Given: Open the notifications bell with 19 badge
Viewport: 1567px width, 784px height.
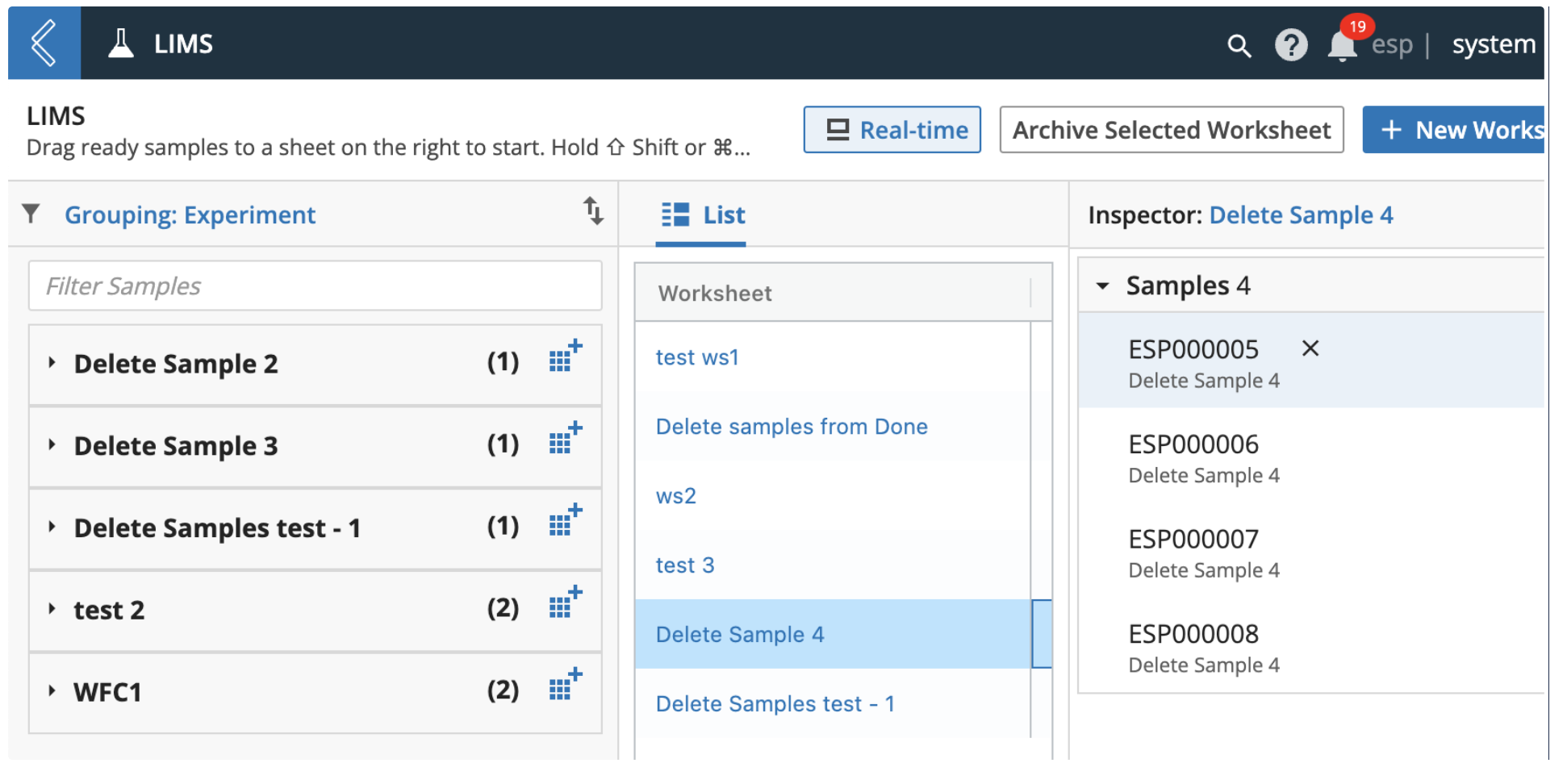Looking at the screenshot, I should pyautogui.click(x=1343, y=44).
